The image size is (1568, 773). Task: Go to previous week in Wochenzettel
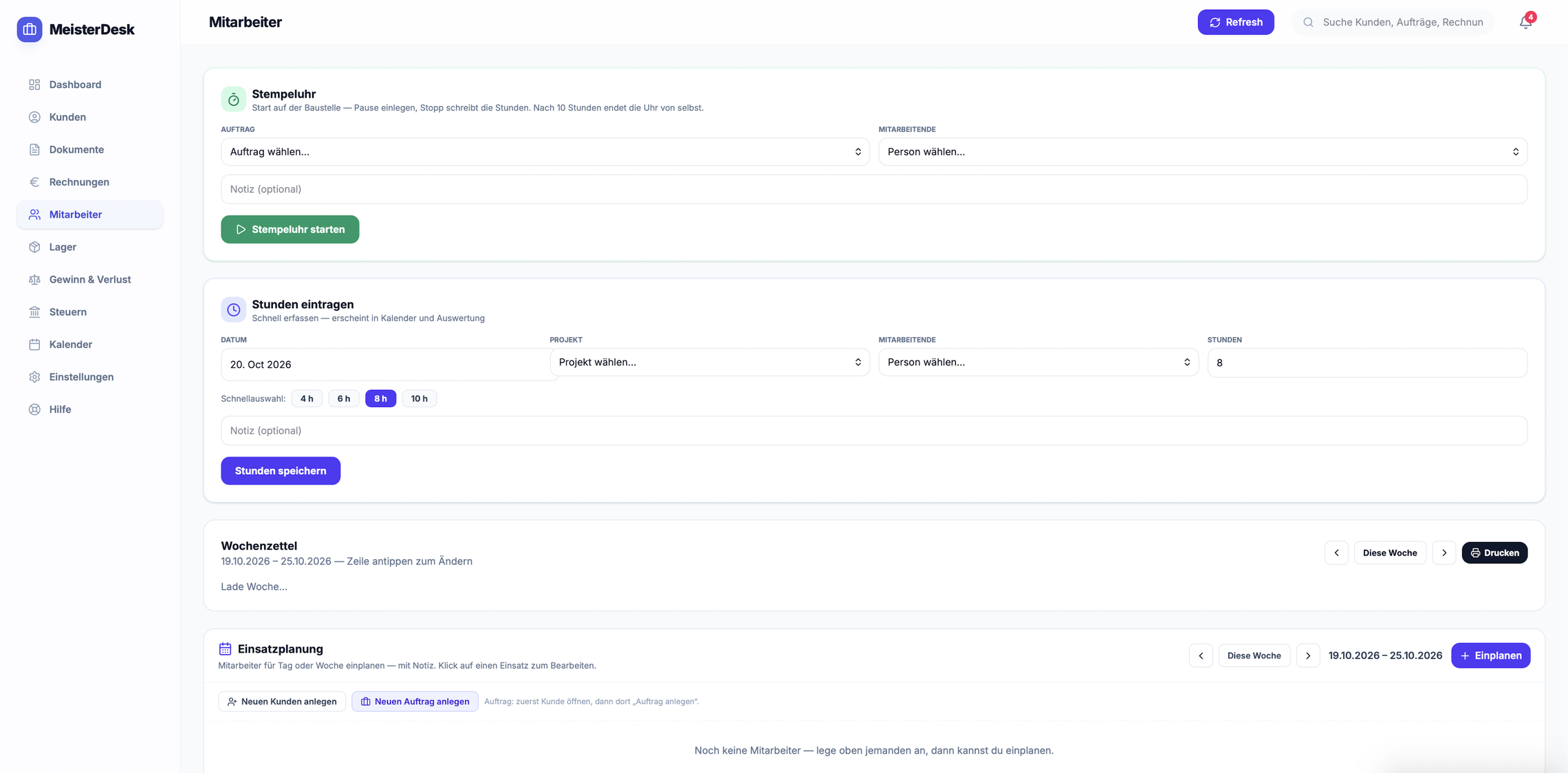(x=1336, y=553)
